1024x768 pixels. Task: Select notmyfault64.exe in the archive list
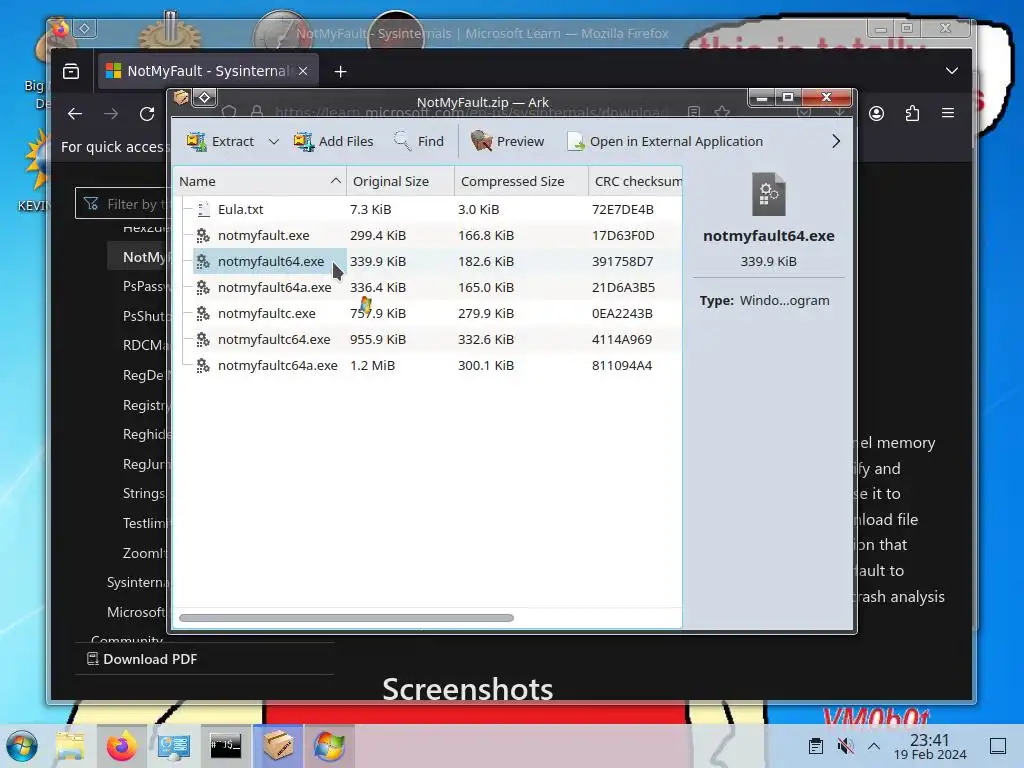pos(428,261)
